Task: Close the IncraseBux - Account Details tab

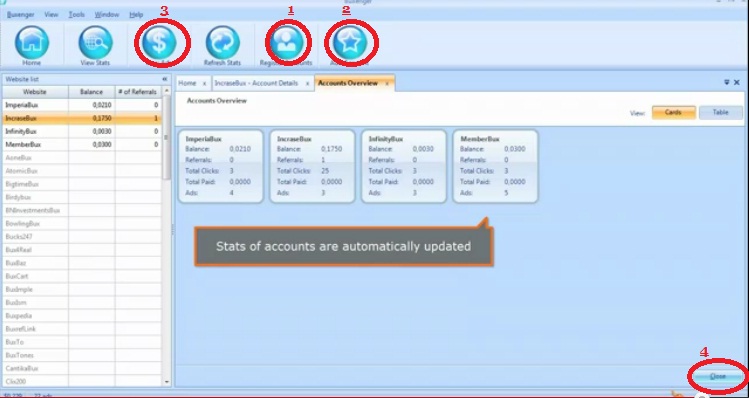Action: pyautogui.click(x=307, y=84)
